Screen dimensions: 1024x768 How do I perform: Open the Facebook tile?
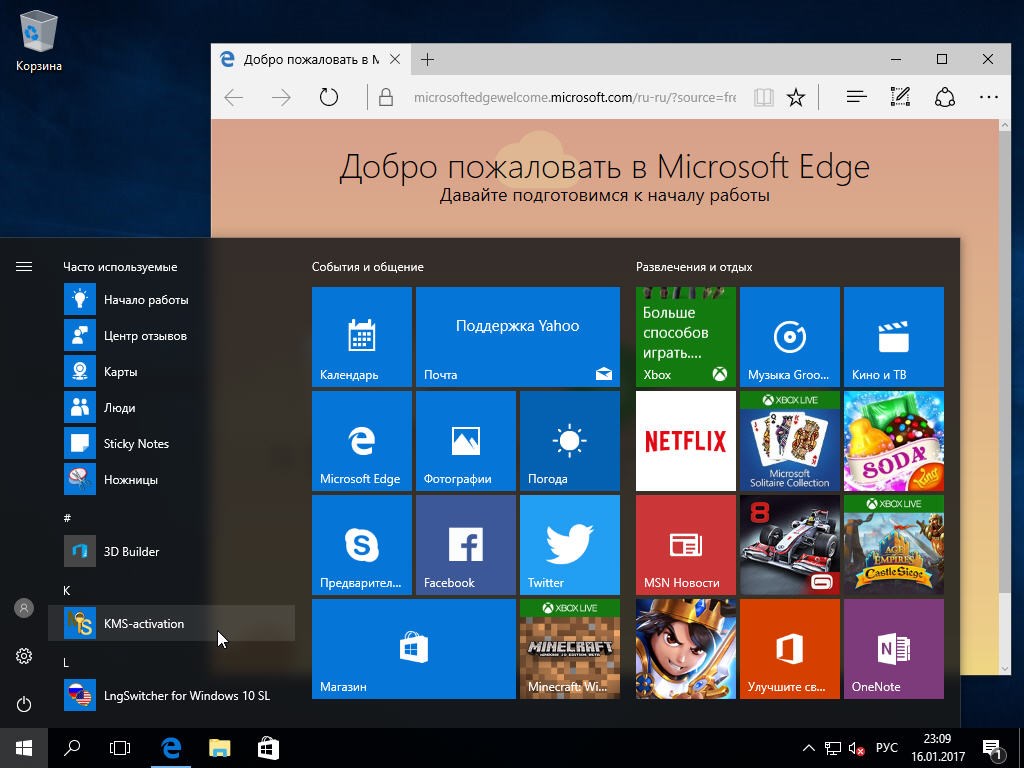pos(466,545)
